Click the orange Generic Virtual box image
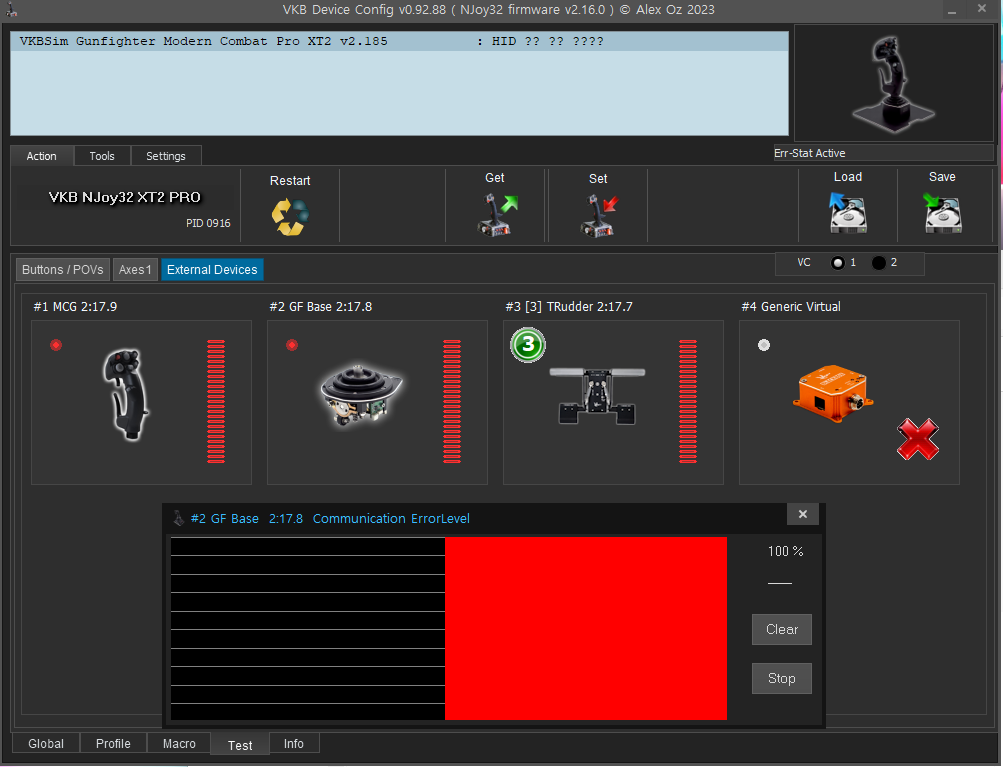The width and height of the screenshot is (1003, 767). click(832, 393)
